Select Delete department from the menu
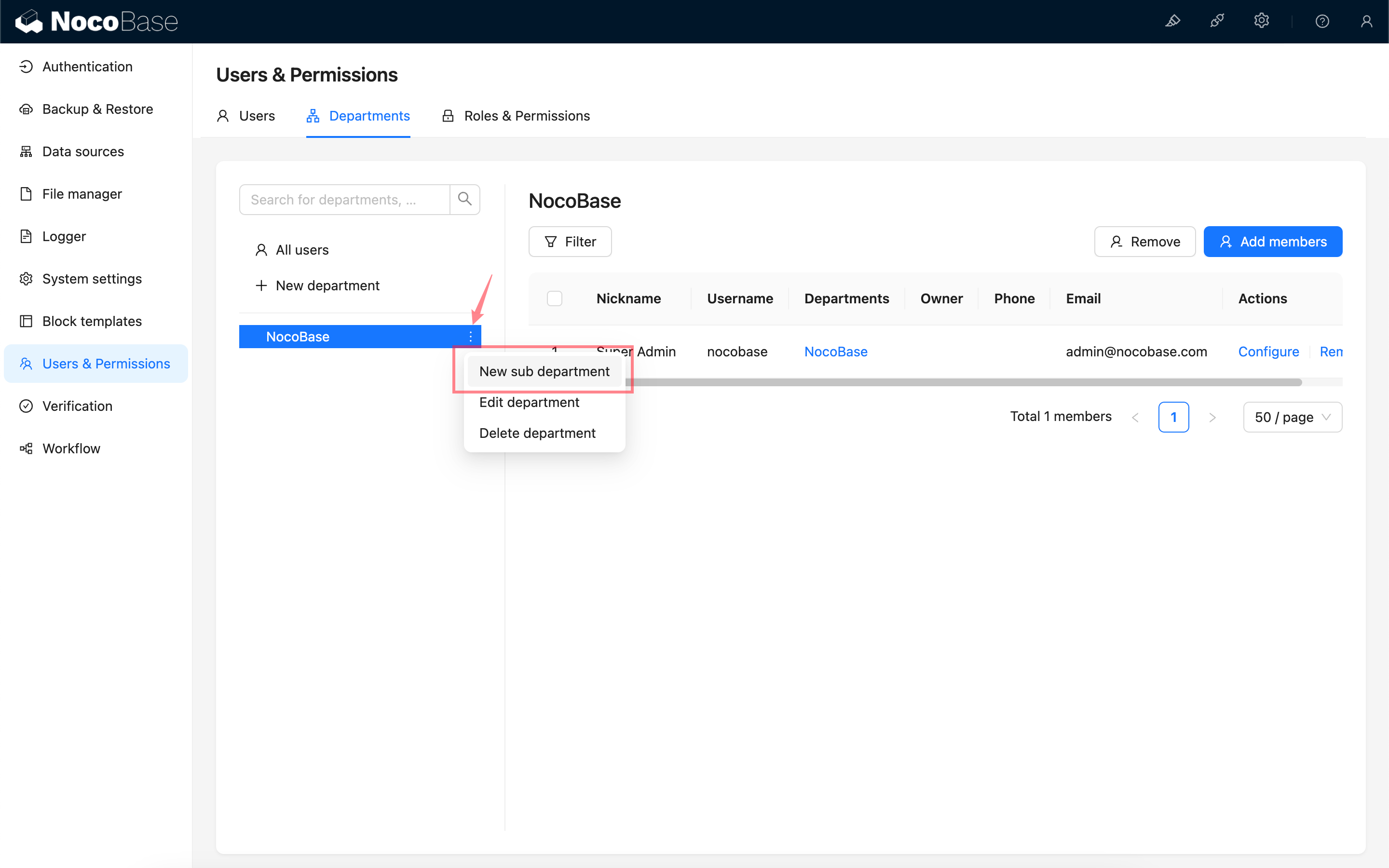The image size is (1389, 868). [537, 433]
